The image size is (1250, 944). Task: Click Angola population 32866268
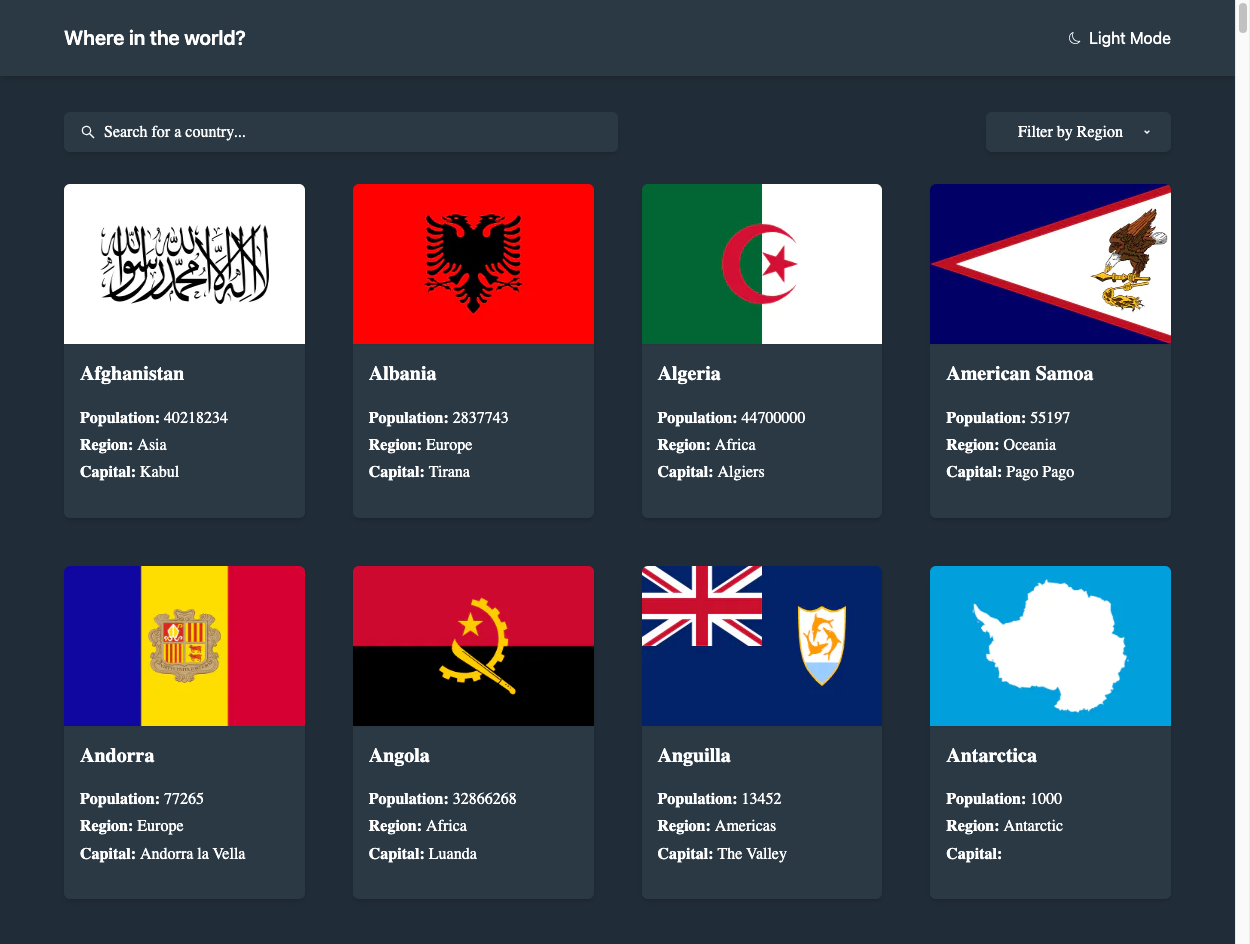[x=443, y=799]
